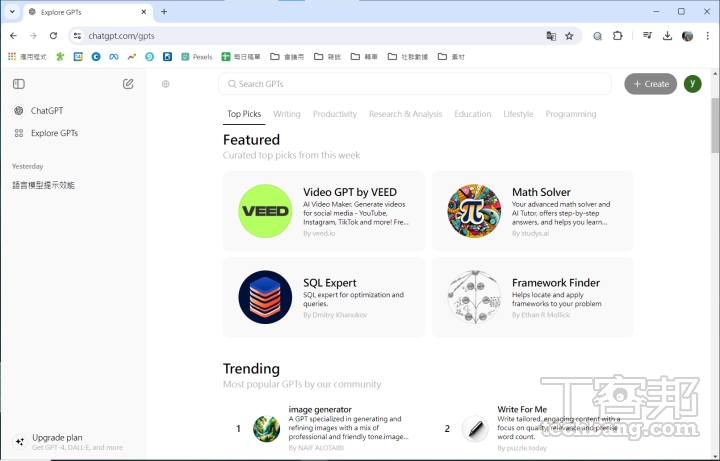Reload the page

tap(53, 36)
